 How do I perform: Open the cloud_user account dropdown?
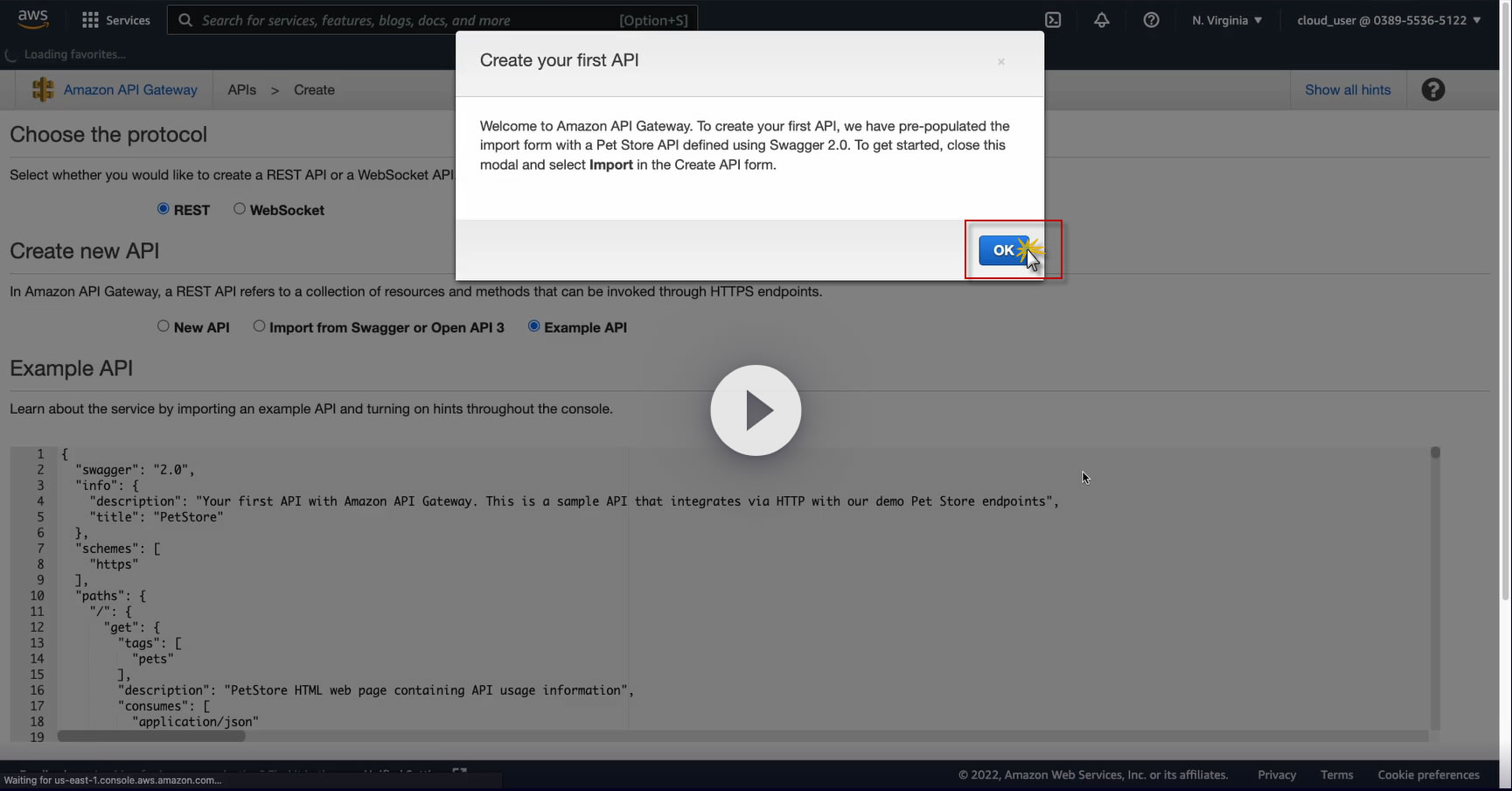pyautogui.click(x=1389, y=20)
